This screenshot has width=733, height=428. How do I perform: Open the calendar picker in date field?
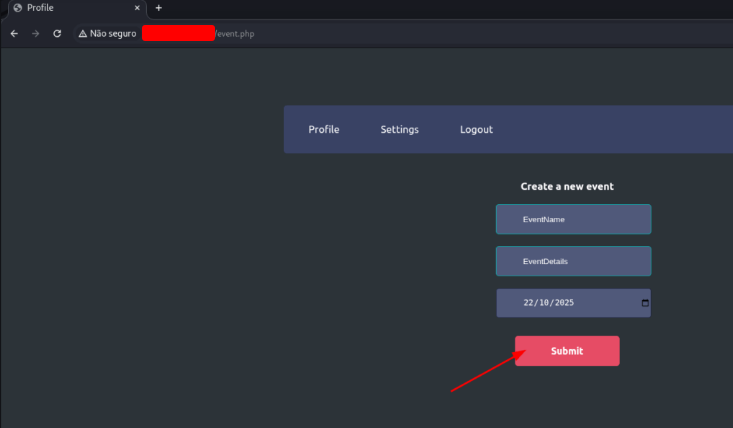pyautogui.click(x=645, y=303)
